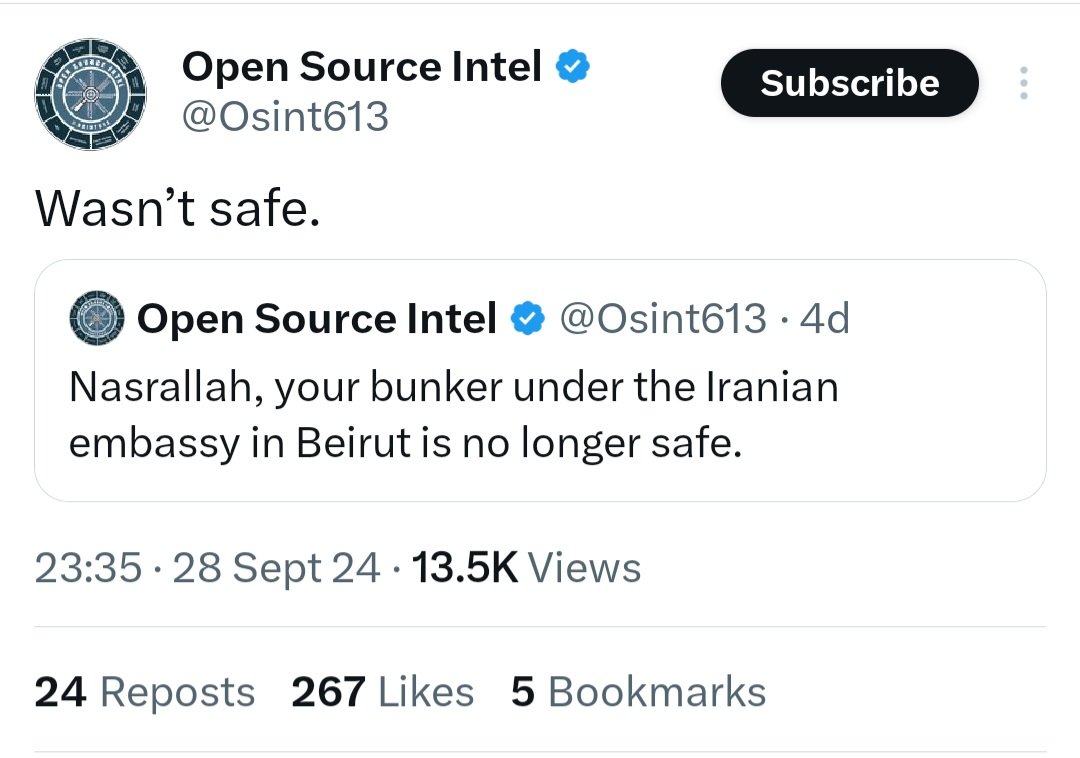The width and height of the screenshot is (1080, 758).
Task: Click the Open Source Intel display name at top
Action: tap(362, 67)
